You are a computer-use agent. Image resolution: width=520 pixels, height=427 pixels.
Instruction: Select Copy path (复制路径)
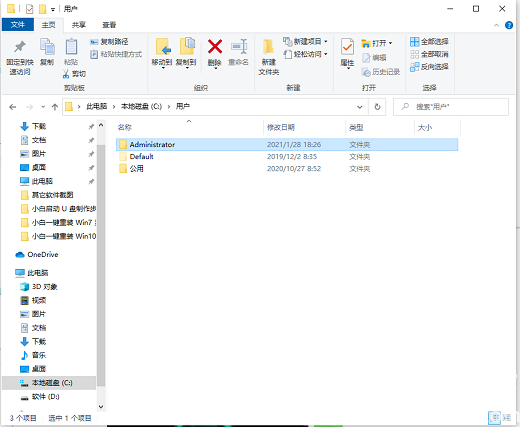click(109, 42)
